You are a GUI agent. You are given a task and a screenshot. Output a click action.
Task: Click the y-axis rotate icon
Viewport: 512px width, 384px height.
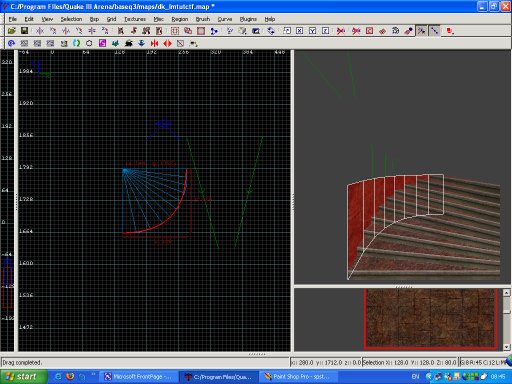(79, 31)
